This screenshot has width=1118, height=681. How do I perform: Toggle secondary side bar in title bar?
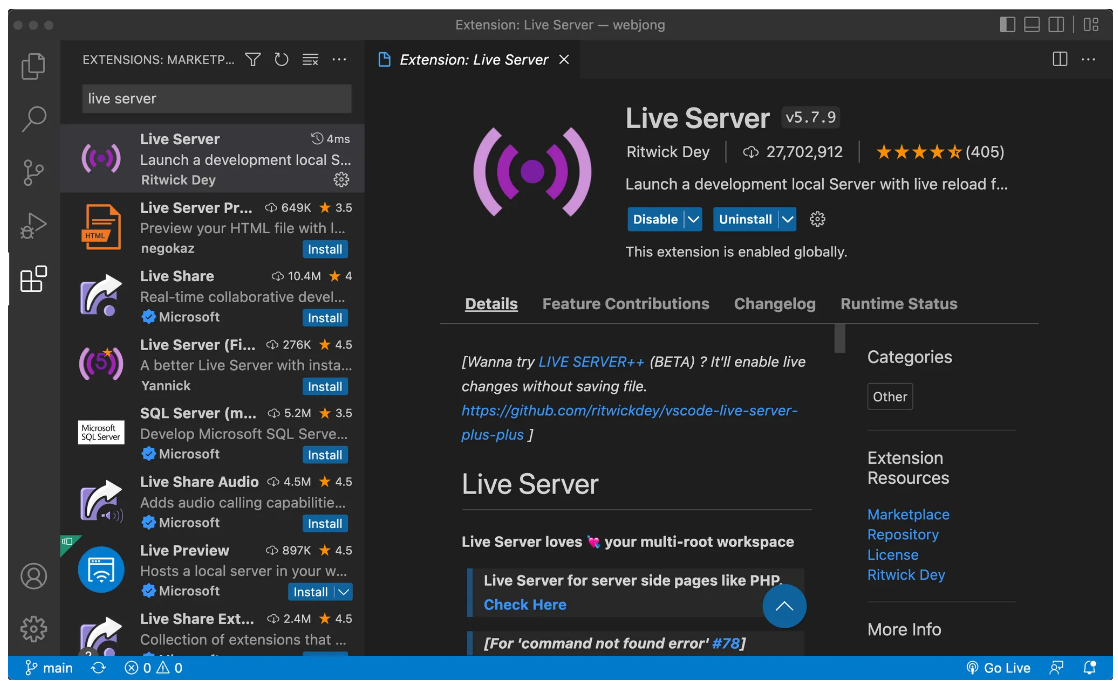pos(1057,25)
